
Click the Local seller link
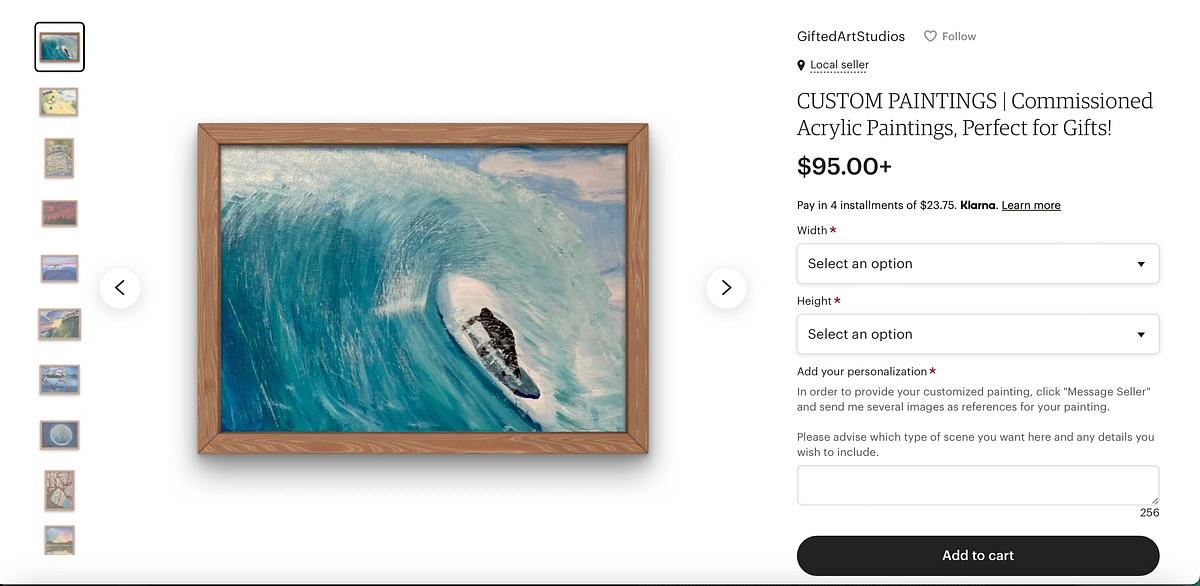click(x=839, y=65)
